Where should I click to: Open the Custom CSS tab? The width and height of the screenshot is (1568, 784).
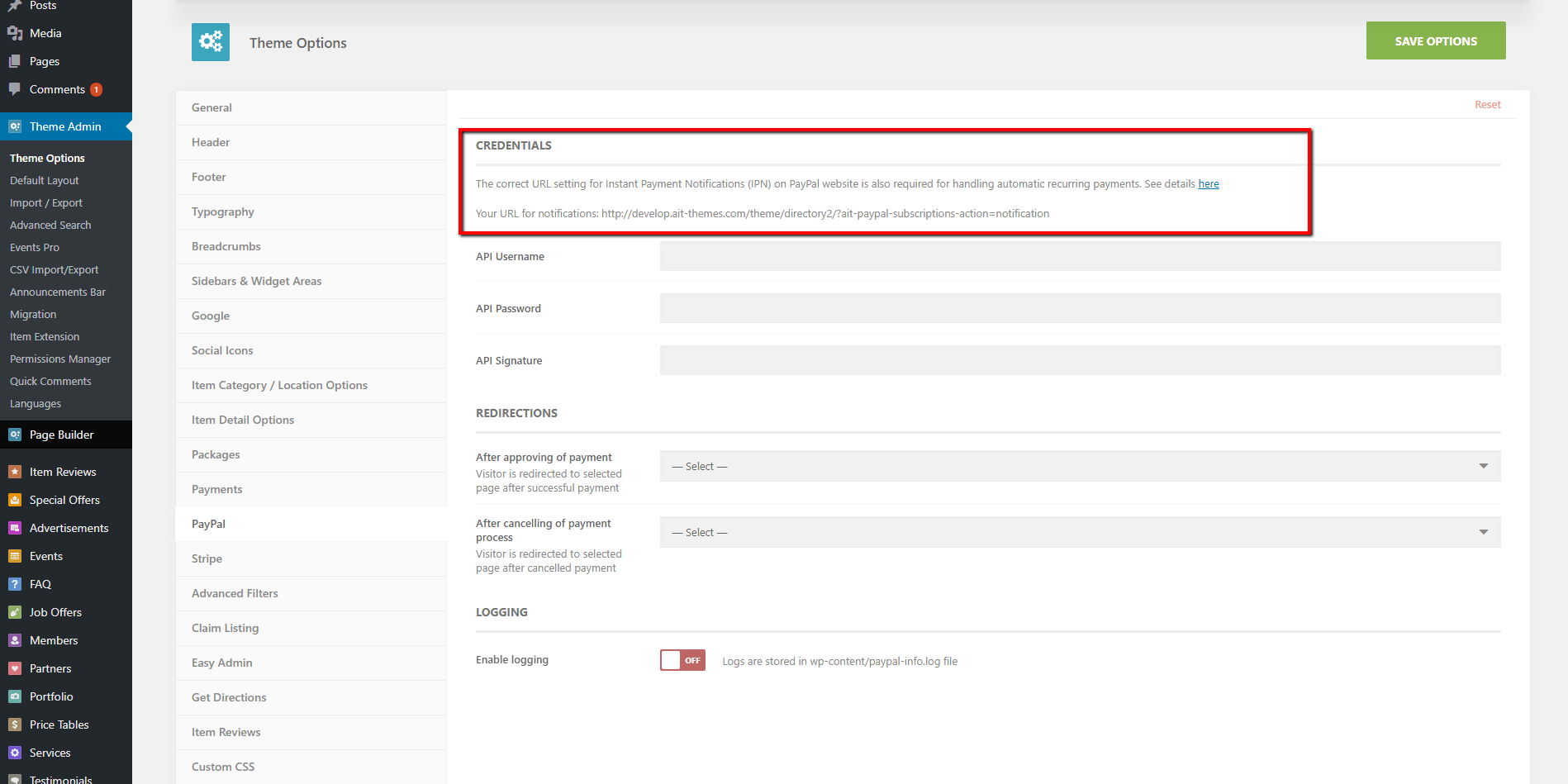(311, 767)
